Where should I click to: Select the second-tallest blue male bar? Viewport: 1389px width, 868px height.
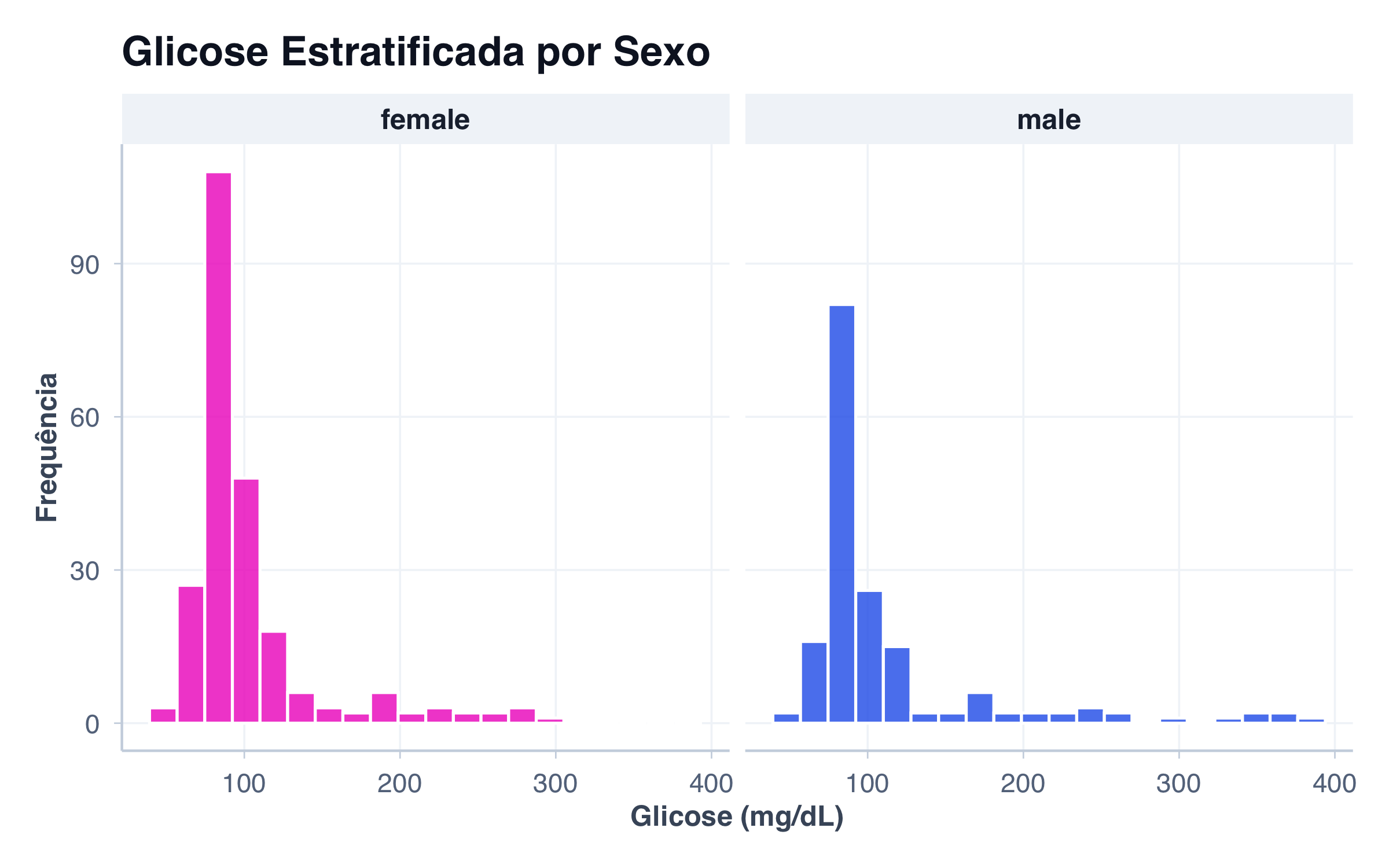(869, 656)
